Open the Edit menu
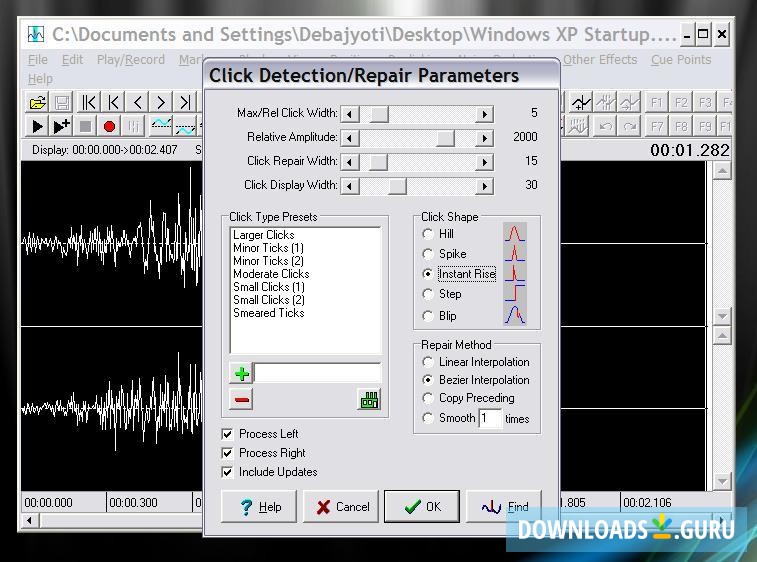This screenshot has height=562, width=757. tap(72, 60)
